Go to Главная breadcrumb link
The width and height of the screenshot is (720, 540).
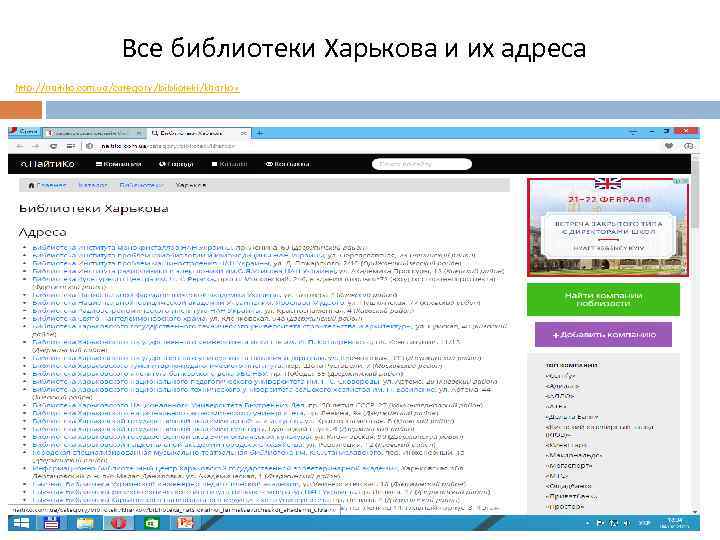47,186
